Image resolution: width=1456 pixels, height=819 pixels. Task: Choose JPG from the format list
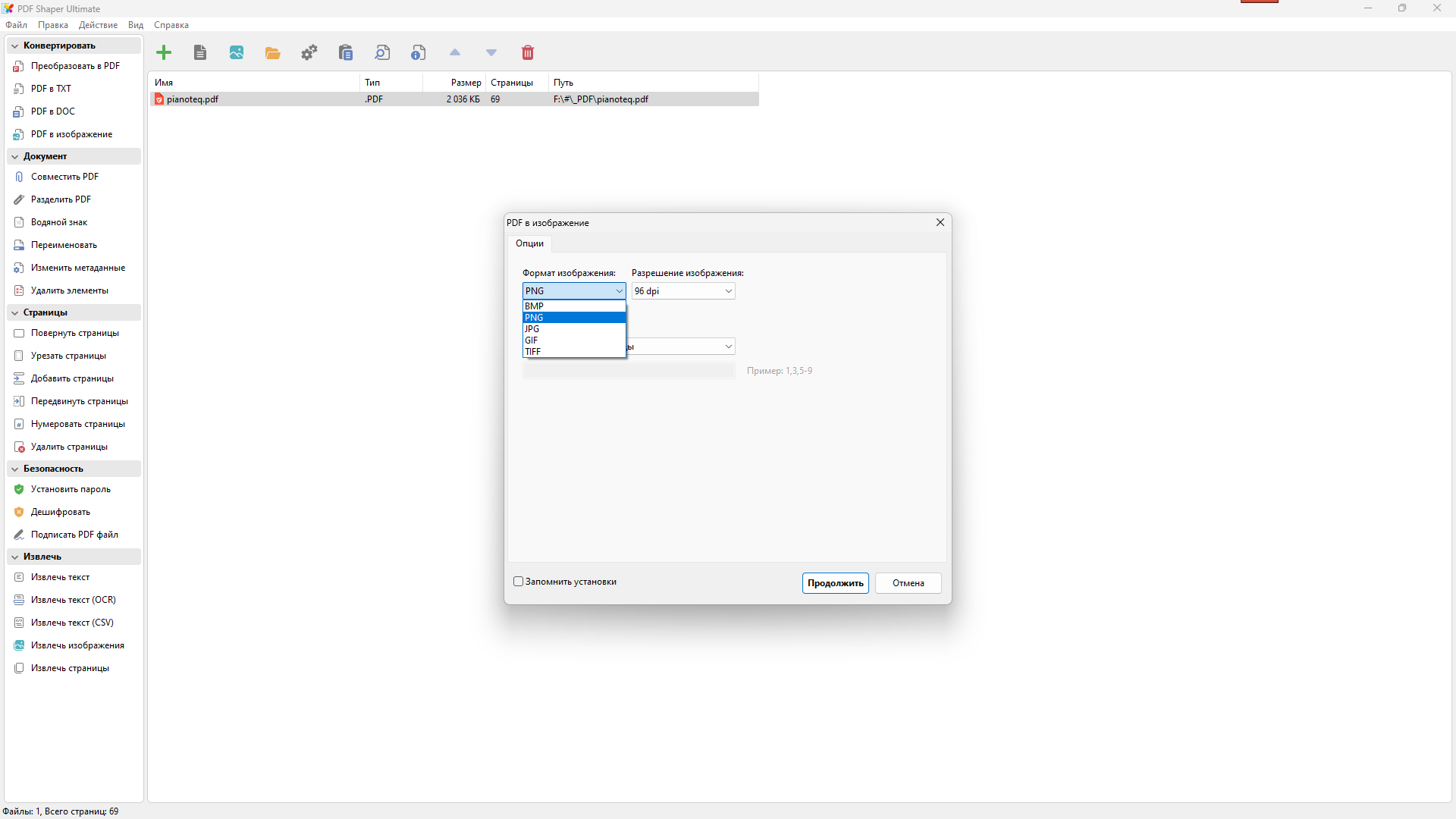coord(573,329)
